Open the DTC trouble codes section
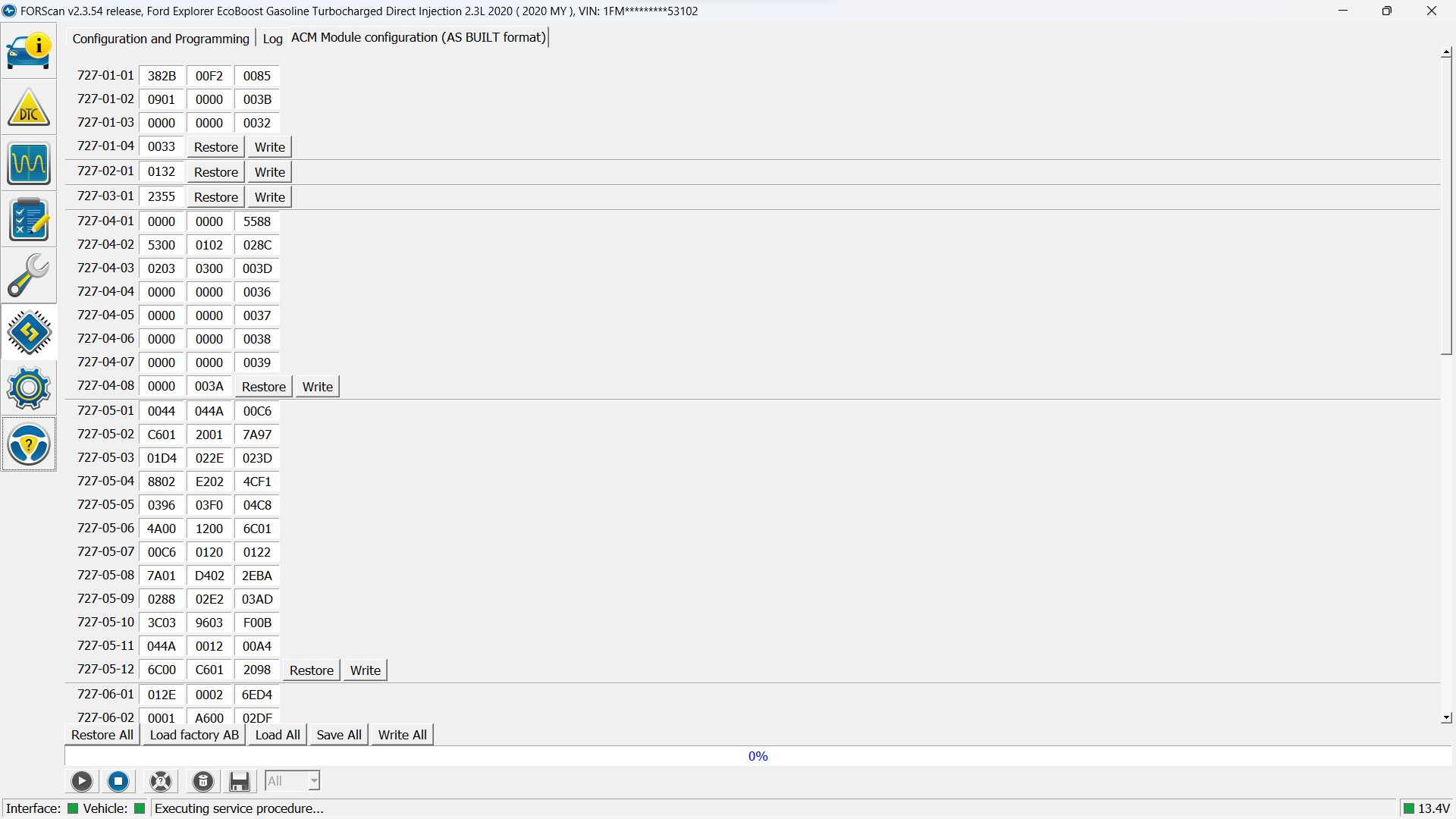Viewport: 1456px width, 819px height. click(x=29, y=108)
